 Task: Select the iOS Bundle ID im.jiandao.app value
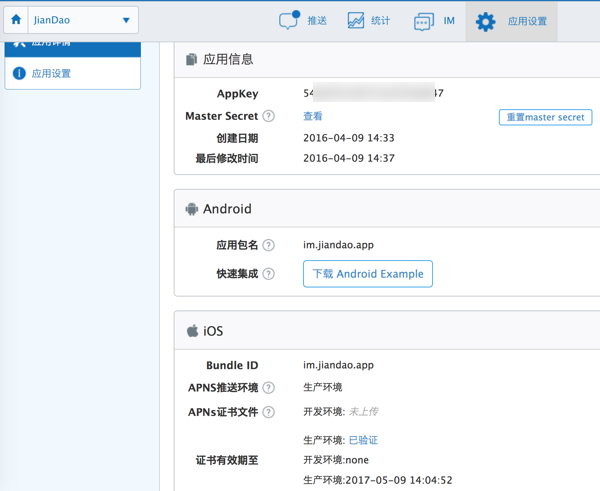point(338,365)
